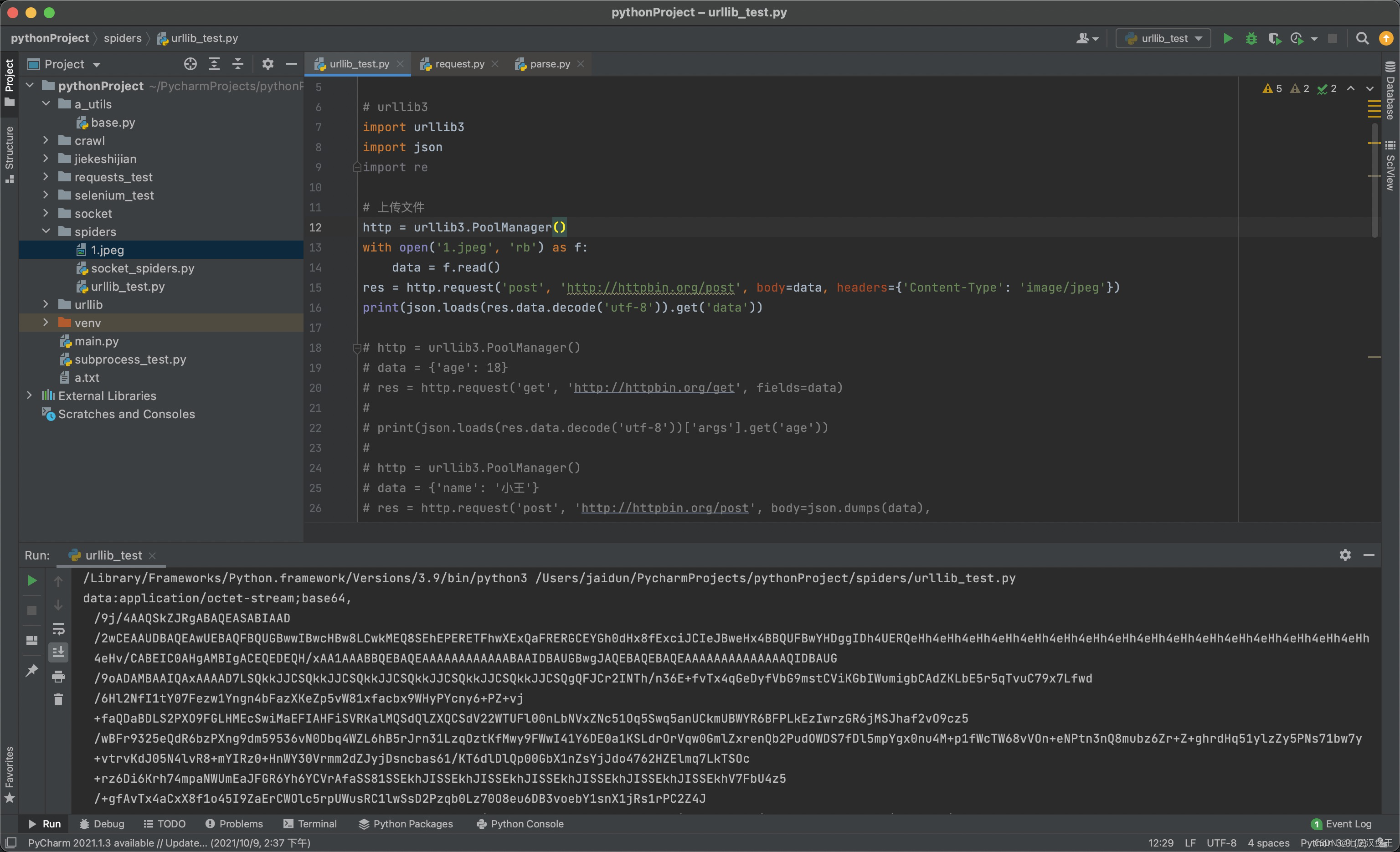Expand all in the Project panel

coord(214,64)
